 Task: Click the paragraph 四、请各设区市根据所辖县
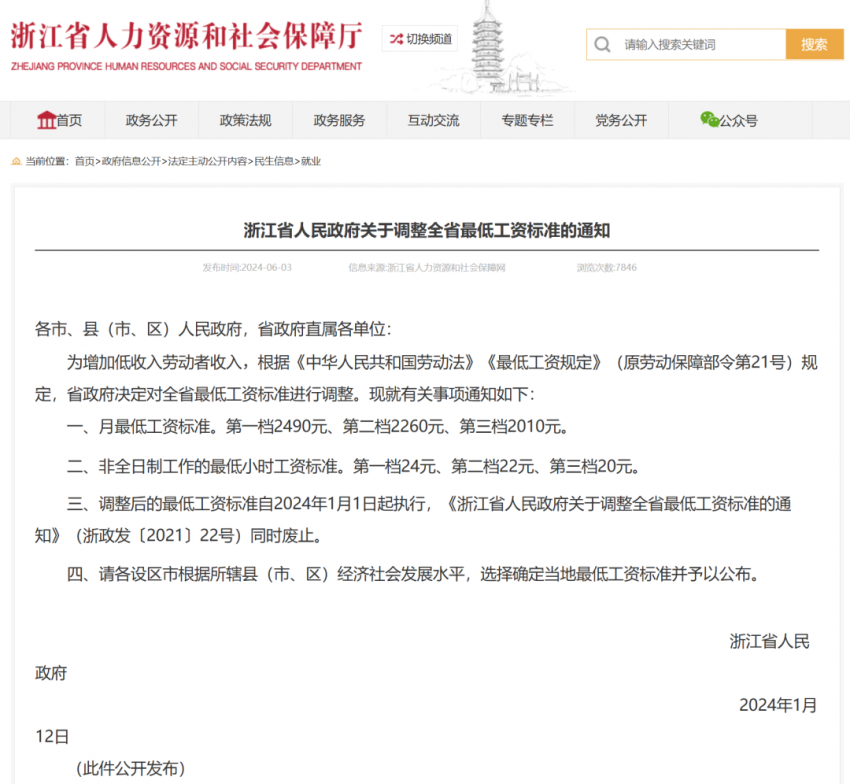[x=412, y=574]
